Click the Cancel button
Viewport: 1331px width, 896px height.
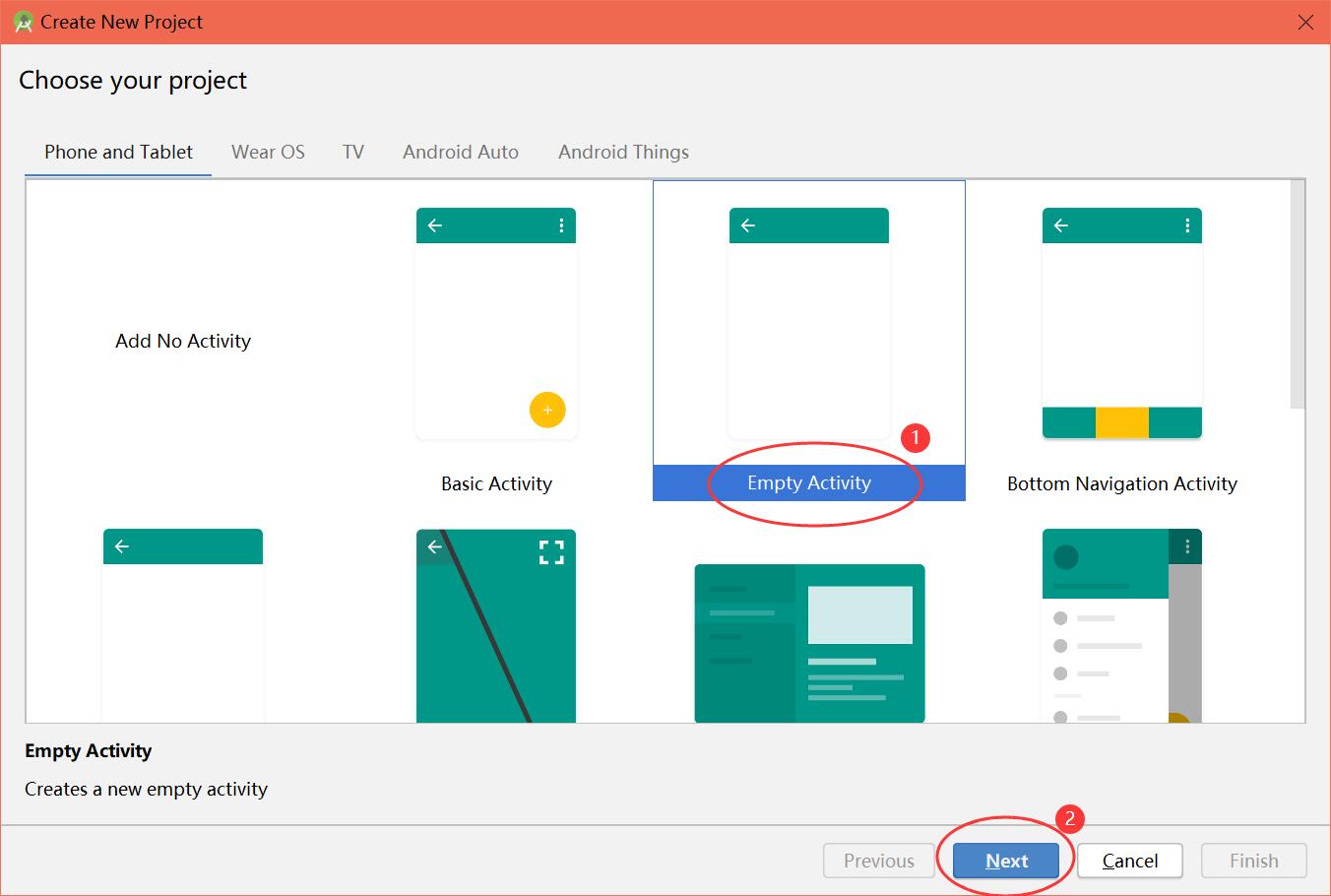click(x=1130, y=861)
